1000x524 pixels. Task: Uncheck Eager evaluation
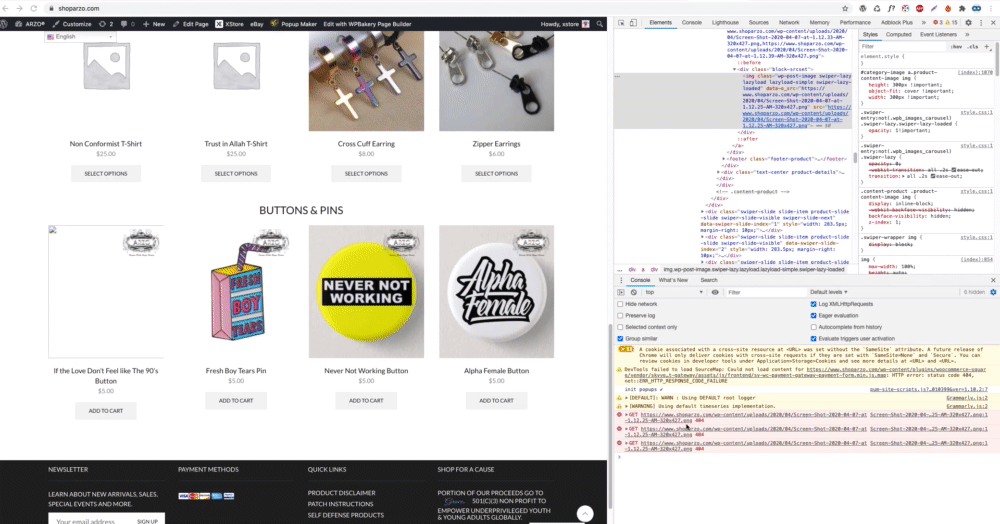813,316
